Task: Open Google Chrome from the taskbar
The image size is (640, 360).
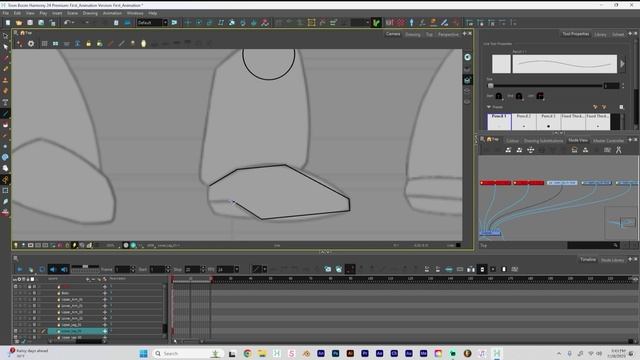Action: (x=247, y=353)
